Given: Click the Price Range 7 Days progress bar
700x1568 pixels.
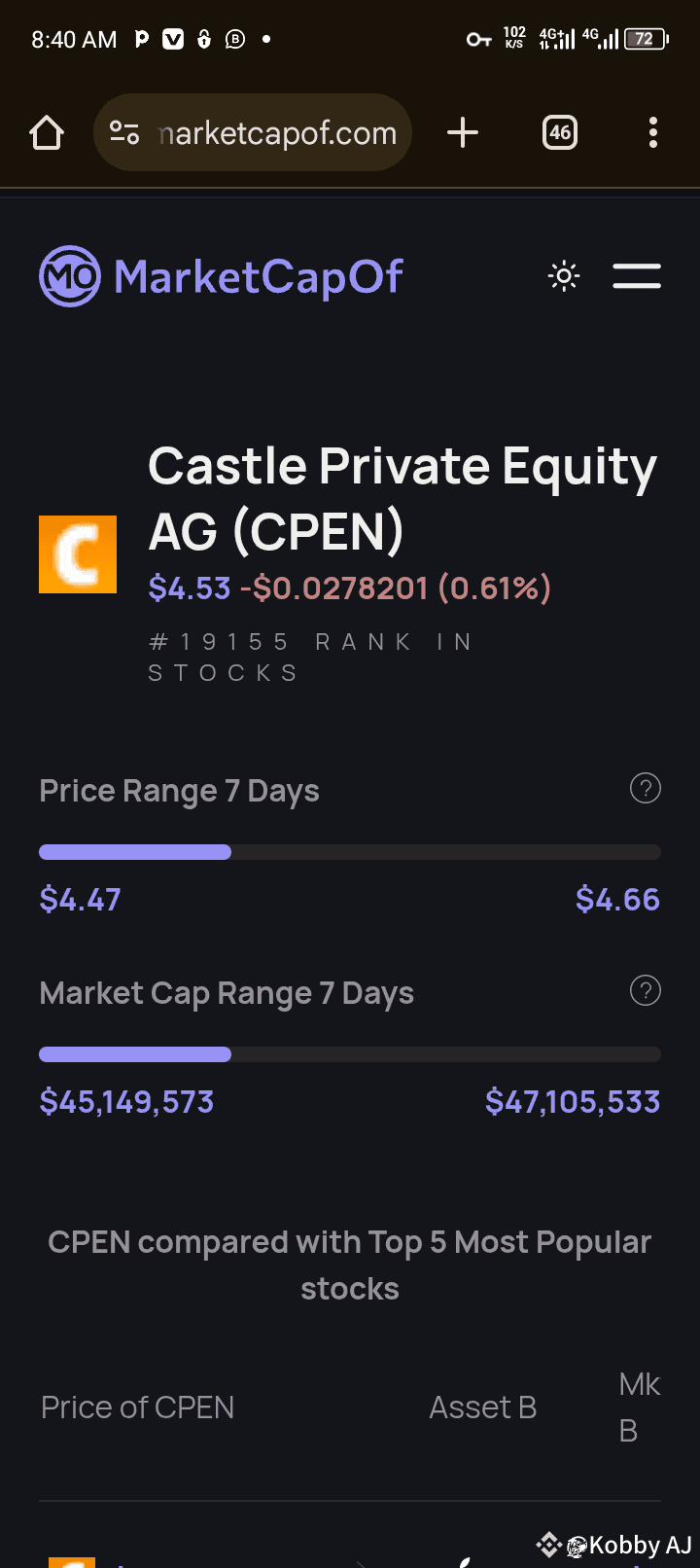Looking at the screenshot, I should point(350,852).
